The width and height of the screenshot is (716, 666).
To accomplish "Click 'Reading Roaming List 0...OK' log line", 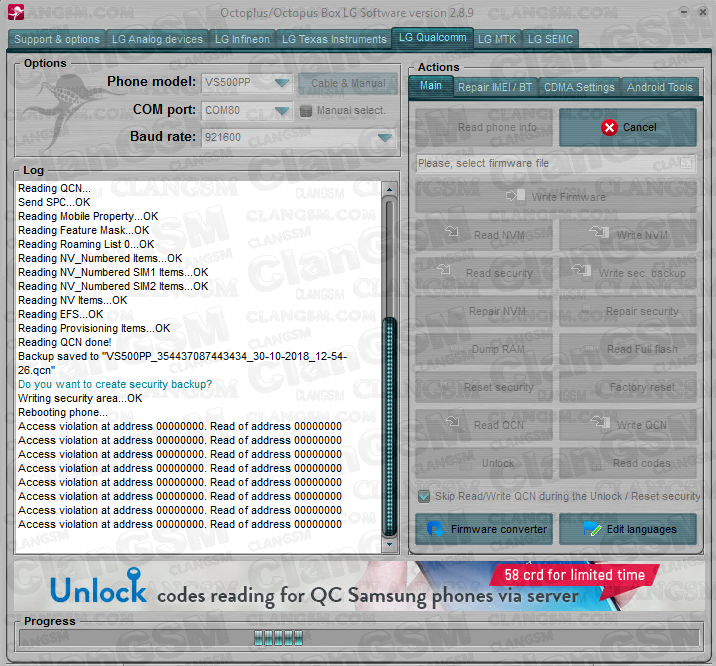I will coord(86,244).
